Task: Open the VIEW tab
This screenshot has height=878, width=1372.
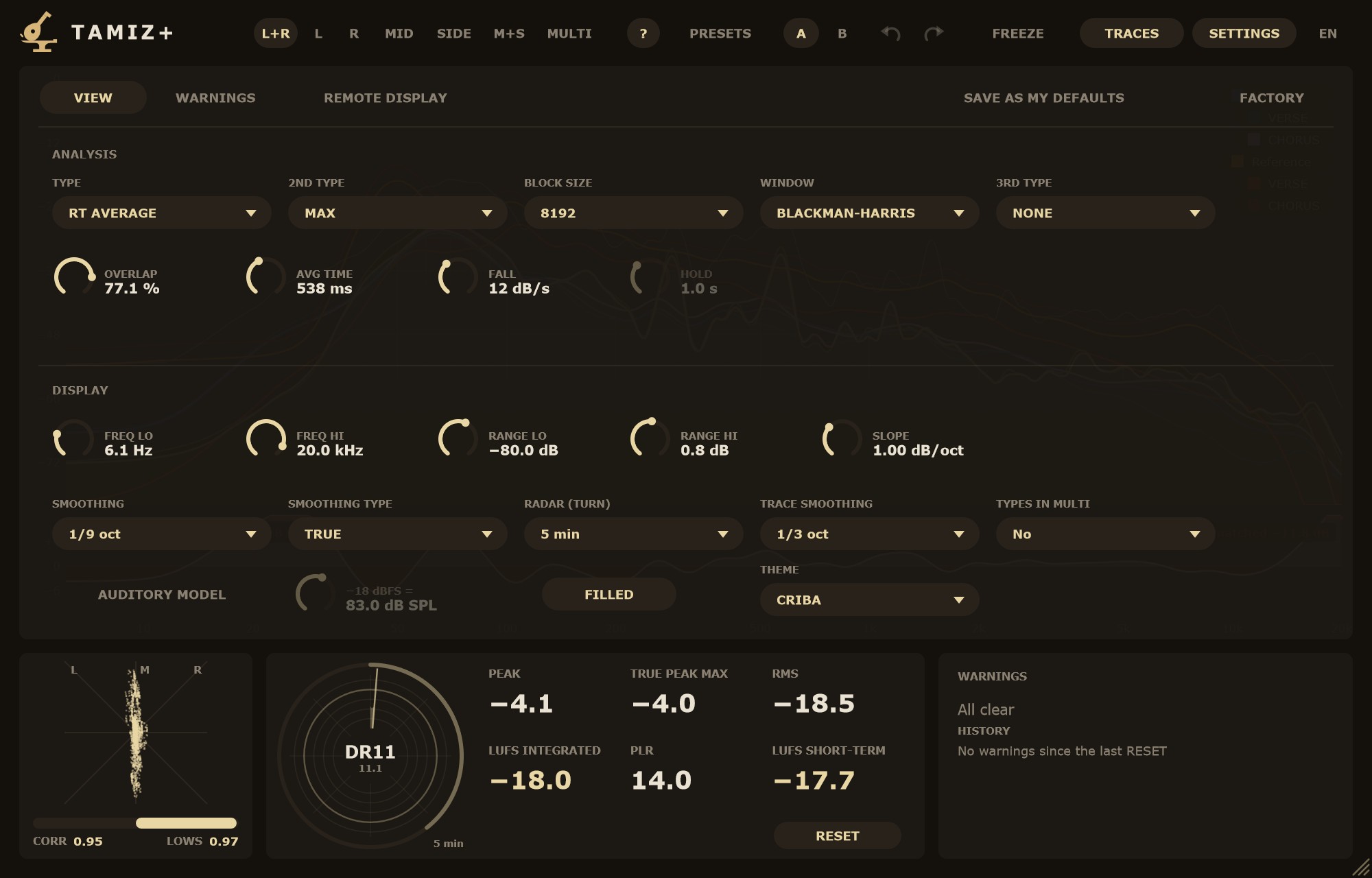Action: pos(93,97)
